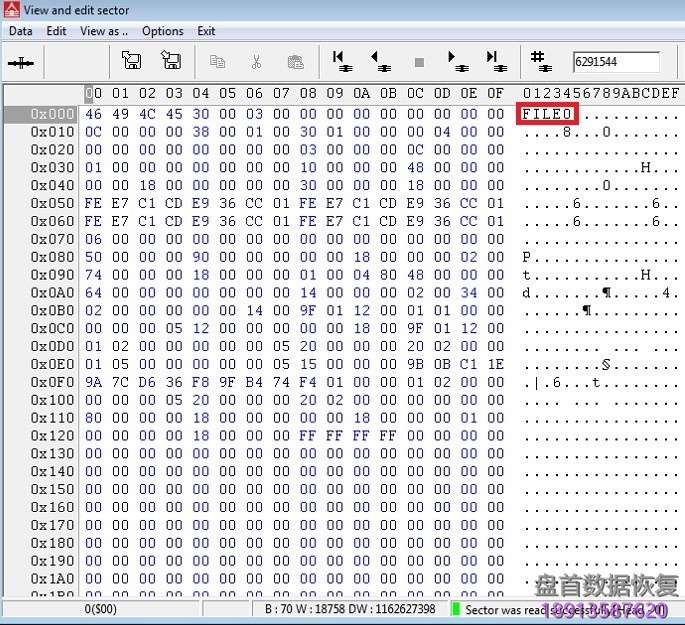Click the 0F column header
Viewport: 685px width, 625px height.
tap(495, 93)
